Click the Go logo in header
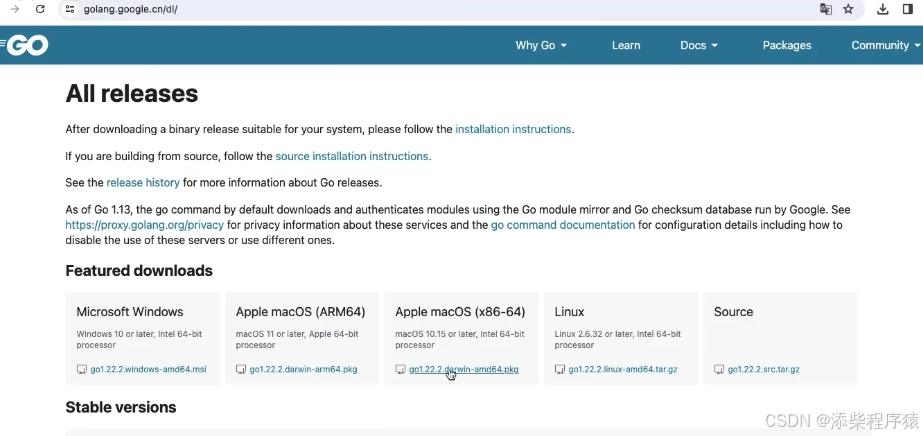The height and width of the screenshot is (436, 923). click(x=25, y=45)
